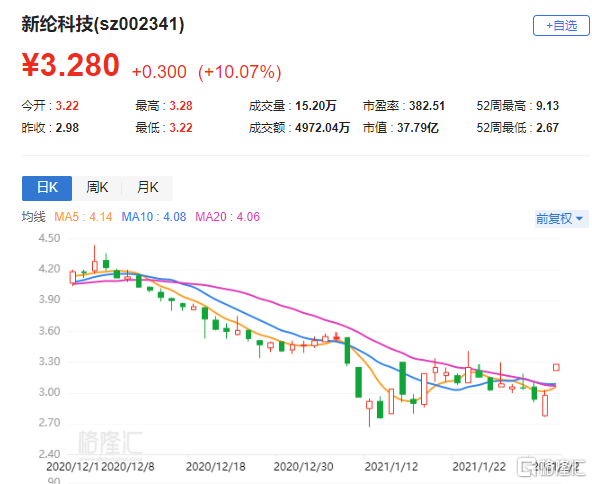Click the 市值 value 37.79亿
Image resolution: width=592 pixels, height=484 pixels.
(x=418, y=128)
